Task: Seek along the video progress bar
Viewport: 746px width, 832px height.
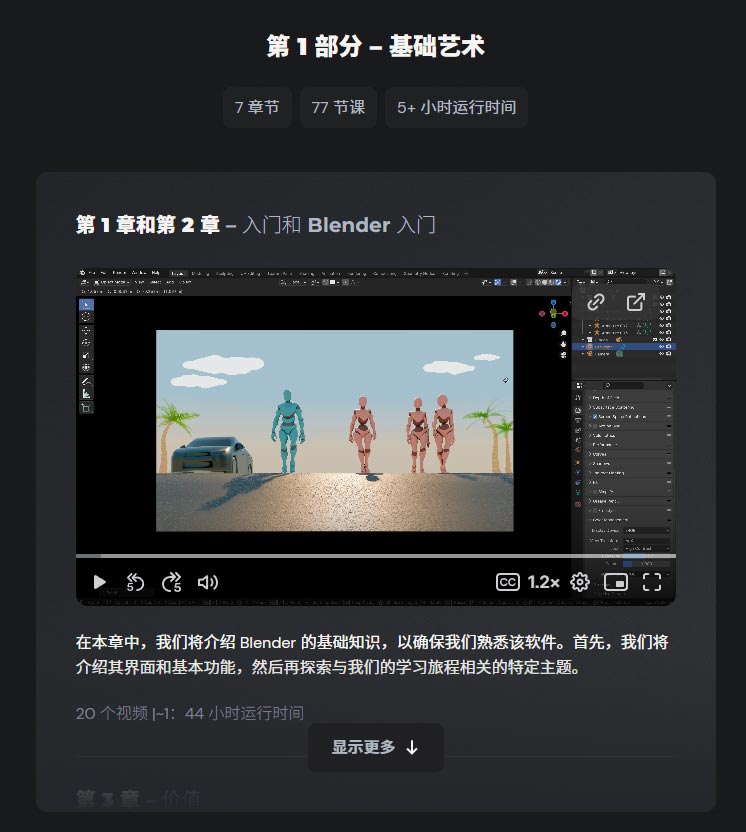Action: [x=376, y=556]
